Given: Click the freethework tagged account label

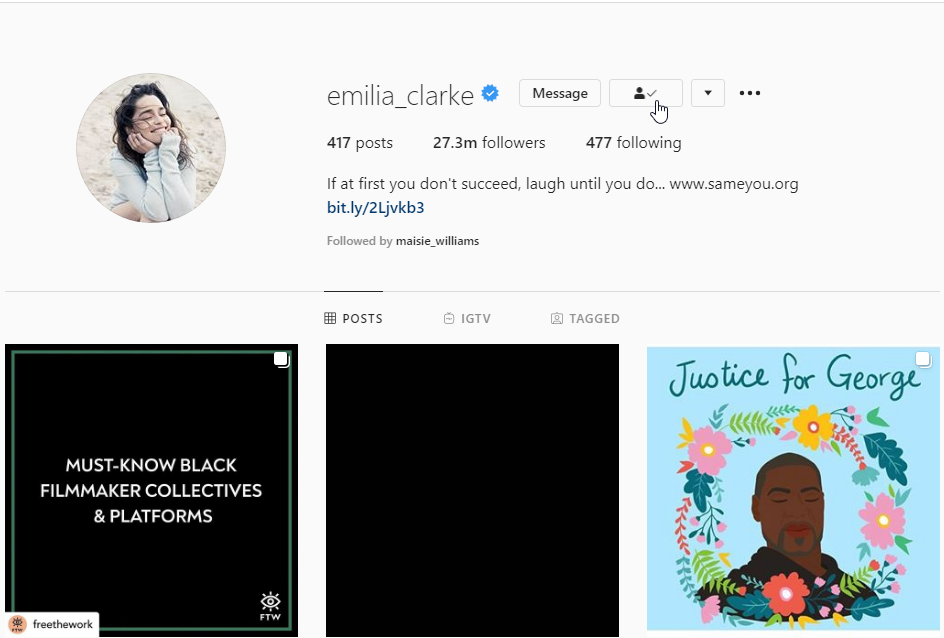Looking at the screenshot, I should click(53, 624).
